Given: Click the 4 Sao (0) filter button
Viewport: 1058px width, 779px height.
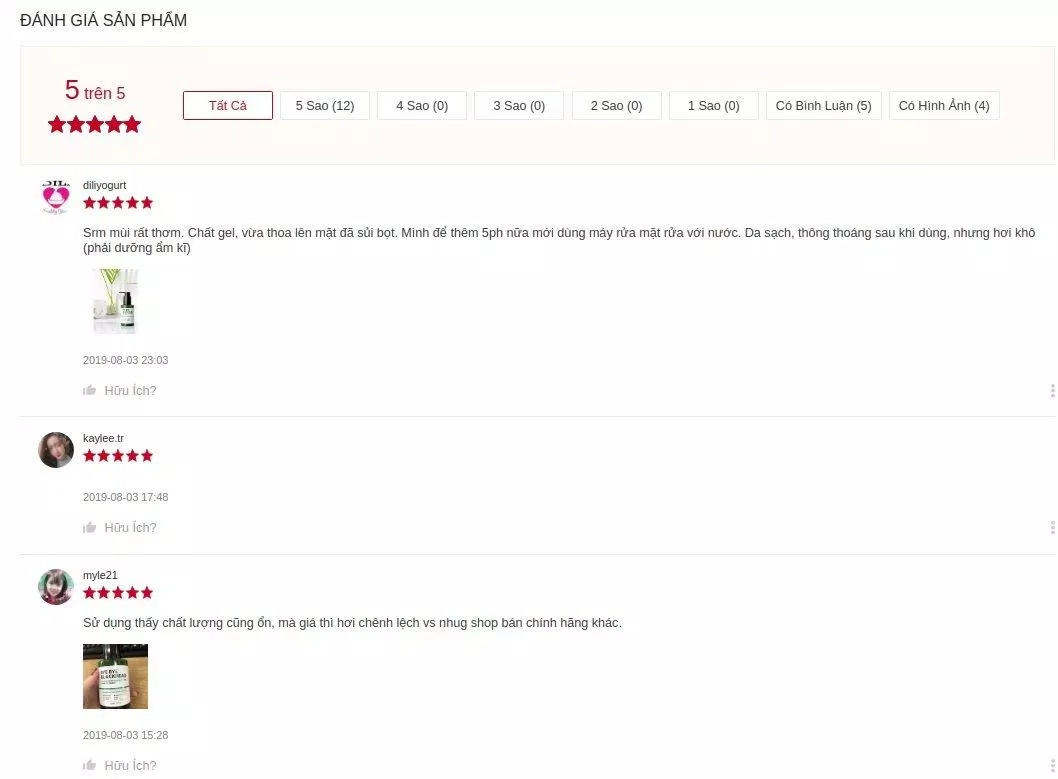Looking at the screenshot, I should pos(421,105).
